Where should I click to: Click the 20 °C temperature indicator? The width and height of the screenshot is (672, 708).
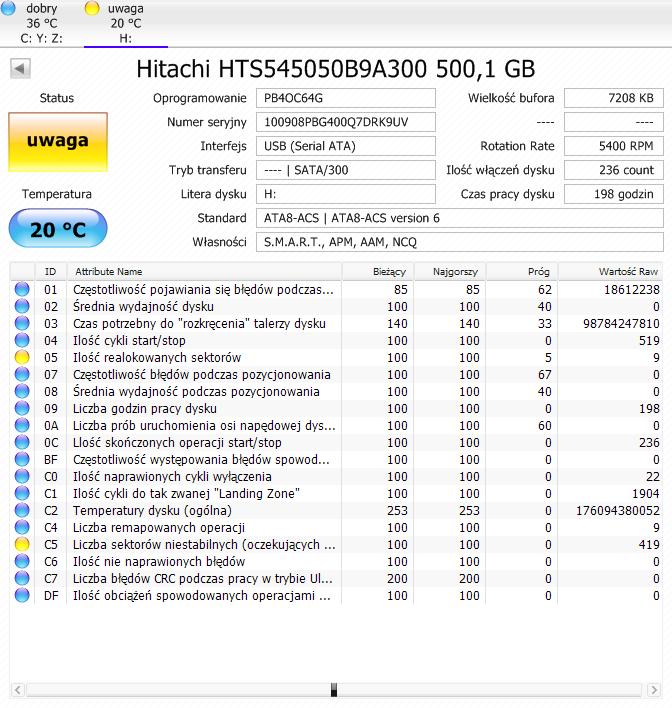(58, 228)
